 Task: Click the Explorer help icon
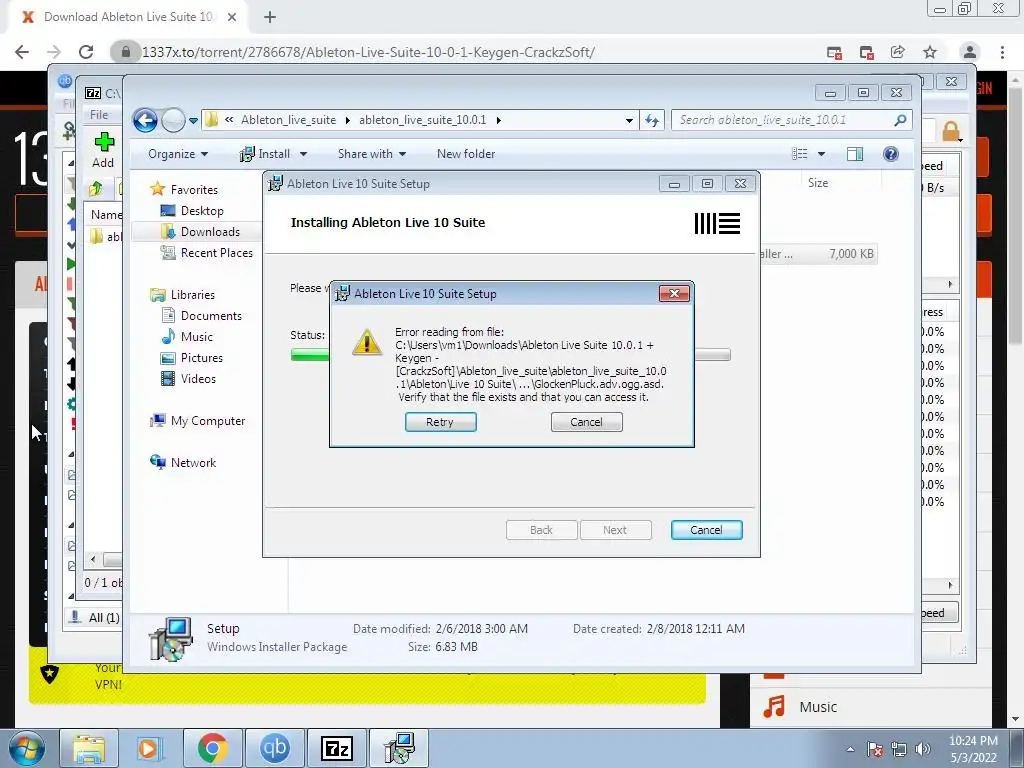(891, 154)
